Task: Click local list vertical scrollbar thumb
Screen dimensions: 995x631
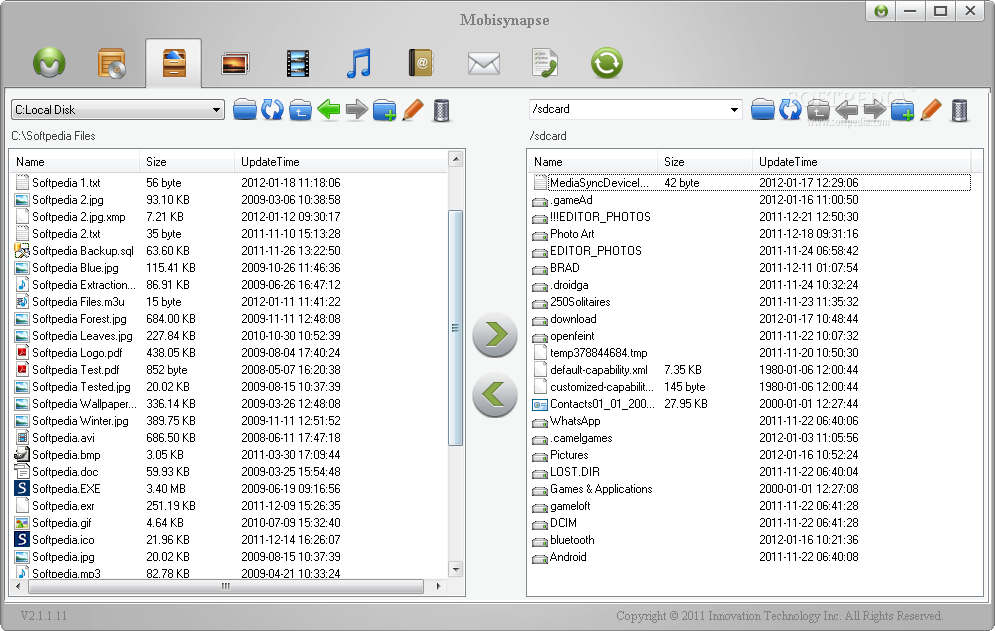Action: click(455, 328)
